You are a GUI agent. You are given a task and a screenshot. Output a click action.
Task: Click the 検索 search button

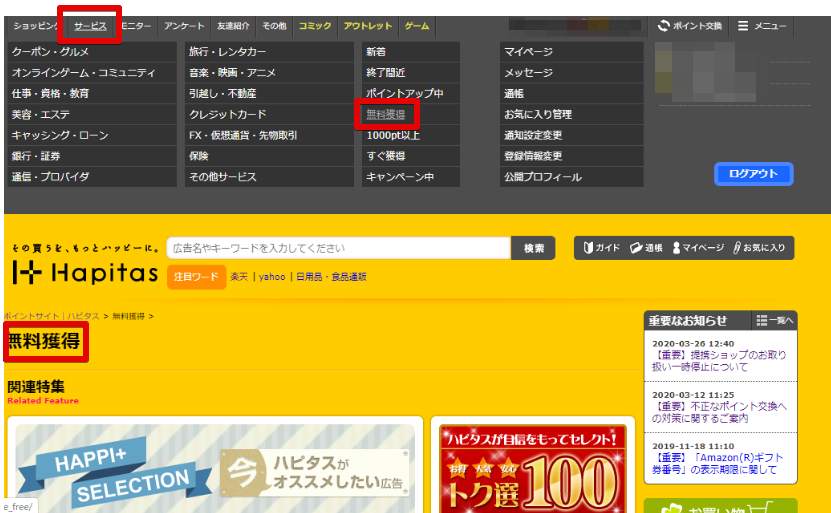(533, 248)
